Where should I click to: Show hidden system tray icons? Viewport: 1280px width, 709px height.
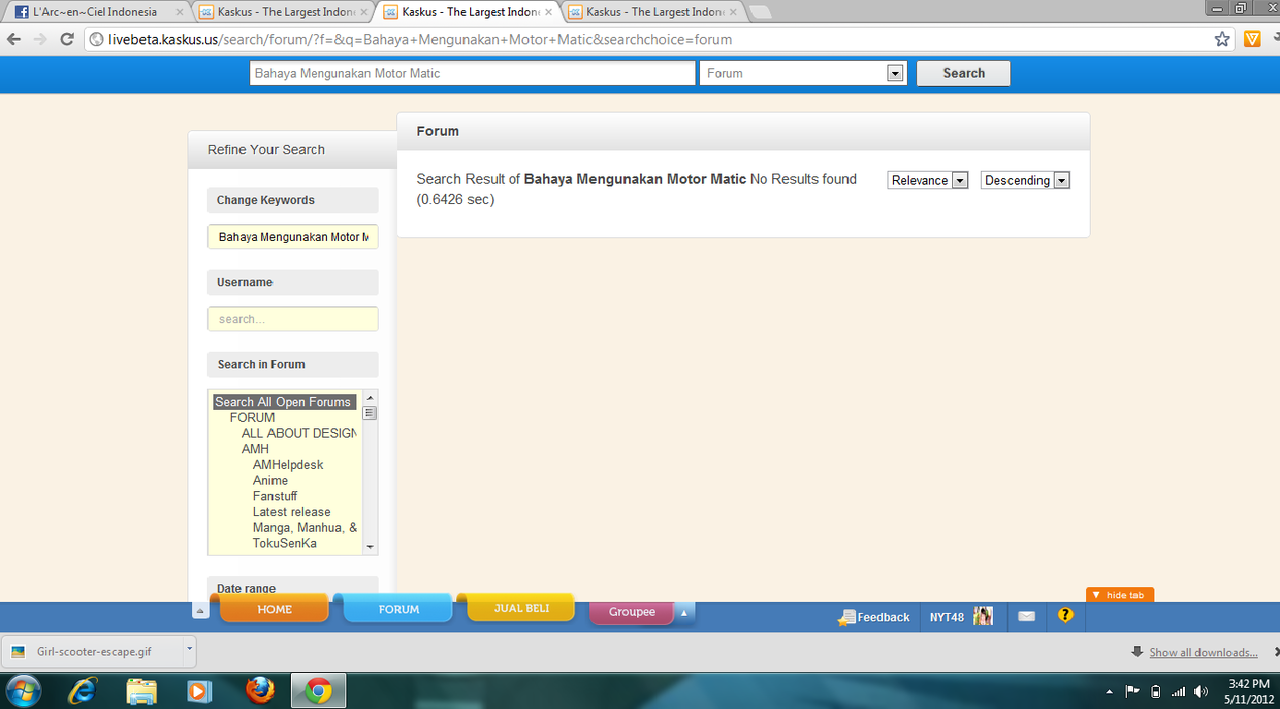[1109, 691]
